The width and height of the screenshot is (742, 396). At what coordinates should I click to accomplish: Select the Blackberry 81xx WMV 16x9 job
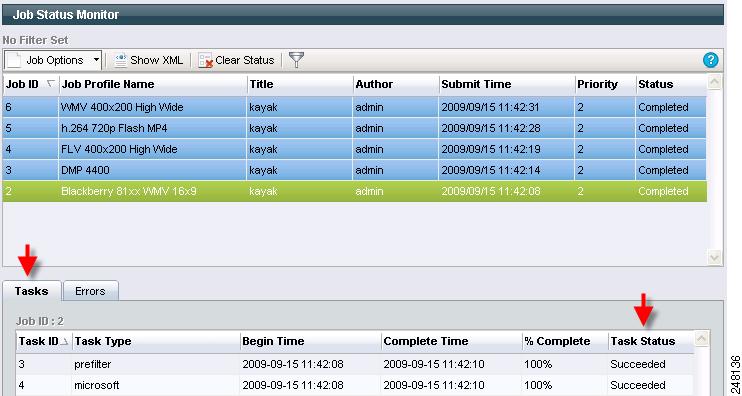354,191
